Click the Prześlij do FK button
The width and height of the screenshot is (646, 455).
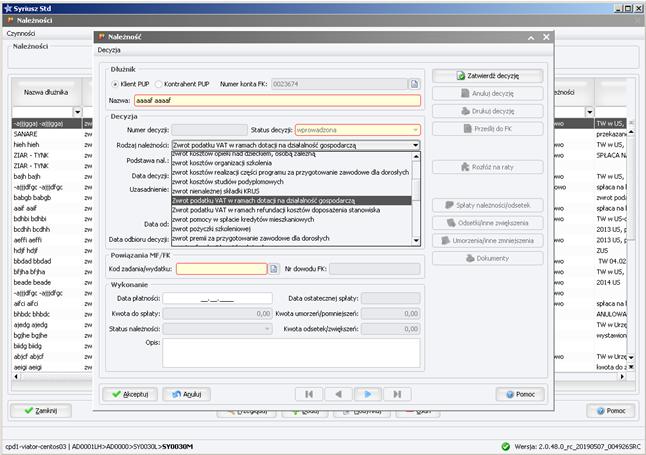[x=487, y=129]
